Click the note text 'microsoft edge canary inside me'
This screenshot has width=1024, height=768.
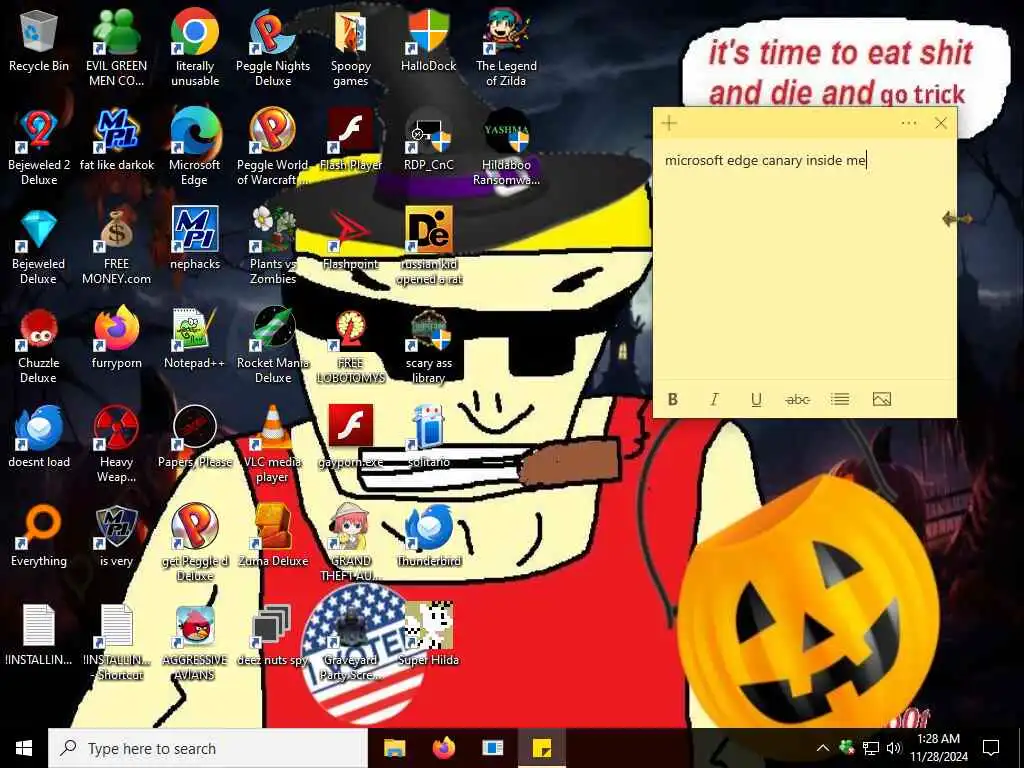pos(765,160)
